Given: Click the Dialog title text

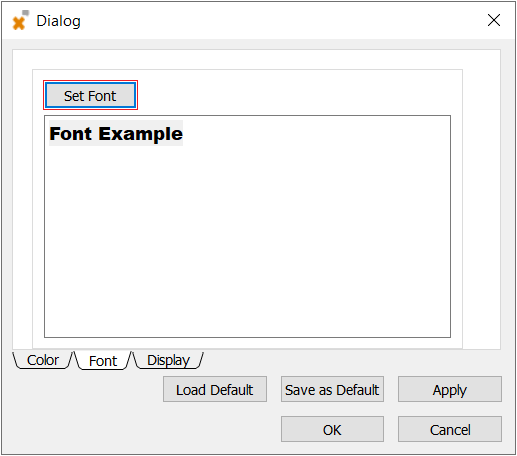Looking at the screenshot, I should [x=58, y=21].
